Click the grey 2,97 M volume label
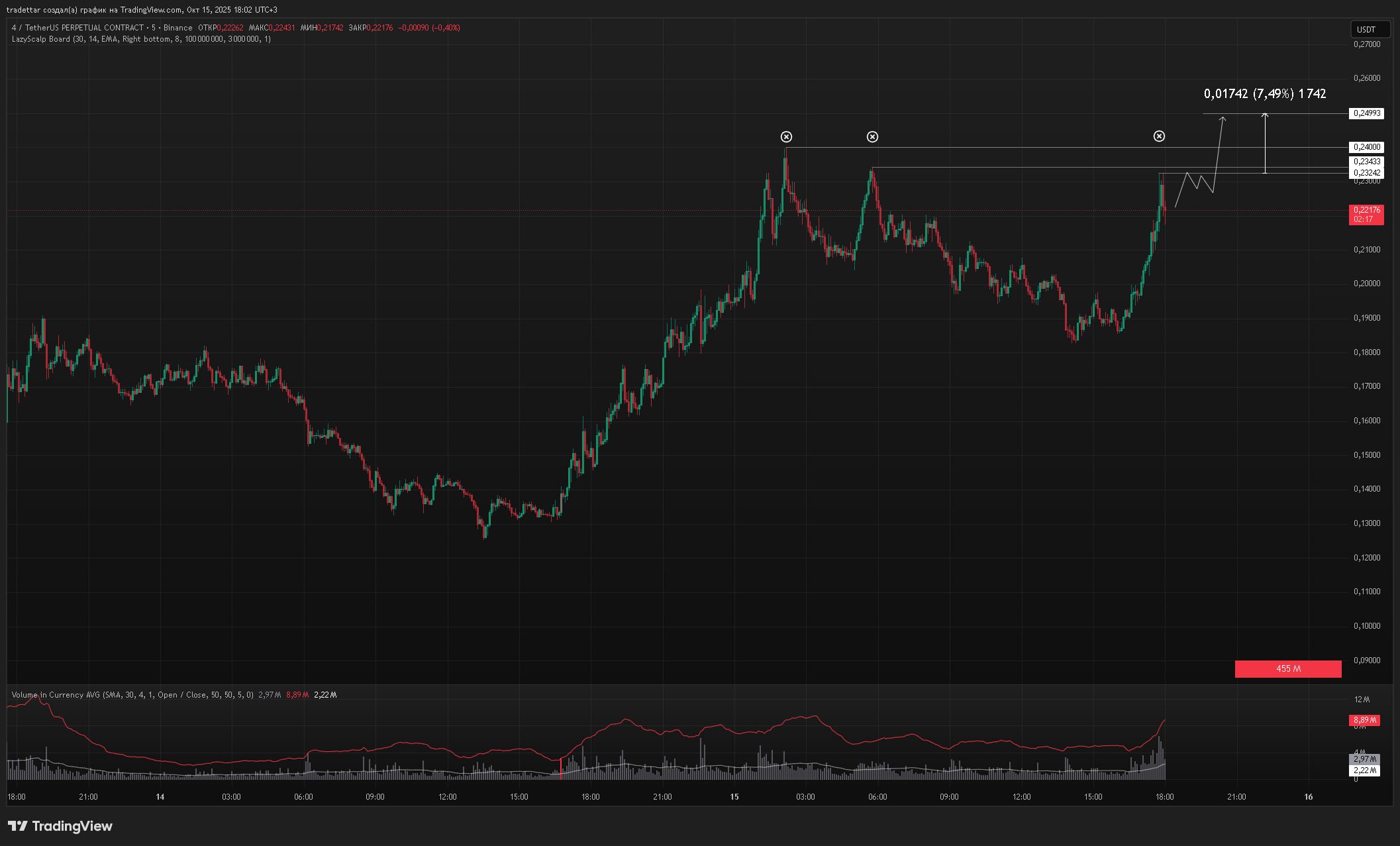This screenshot has width=1400, height=846. tap(1364, 759)
